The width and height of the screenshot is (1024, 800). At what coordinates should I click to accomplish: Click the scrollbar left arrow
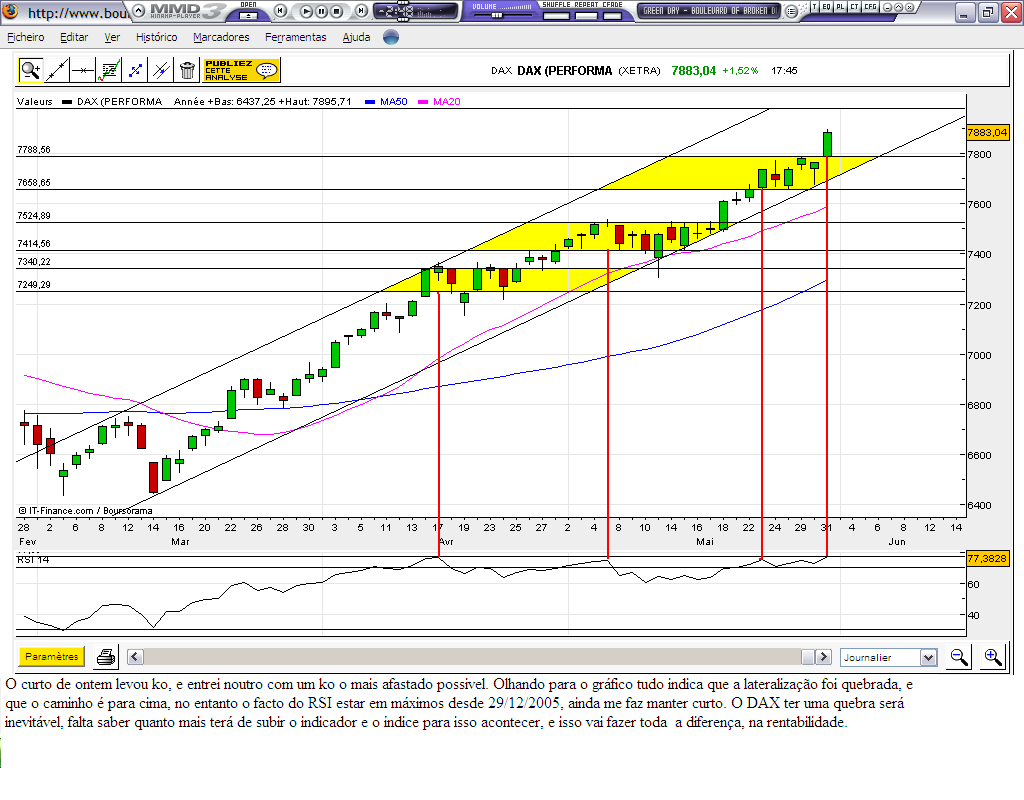(x=135, y=657)
